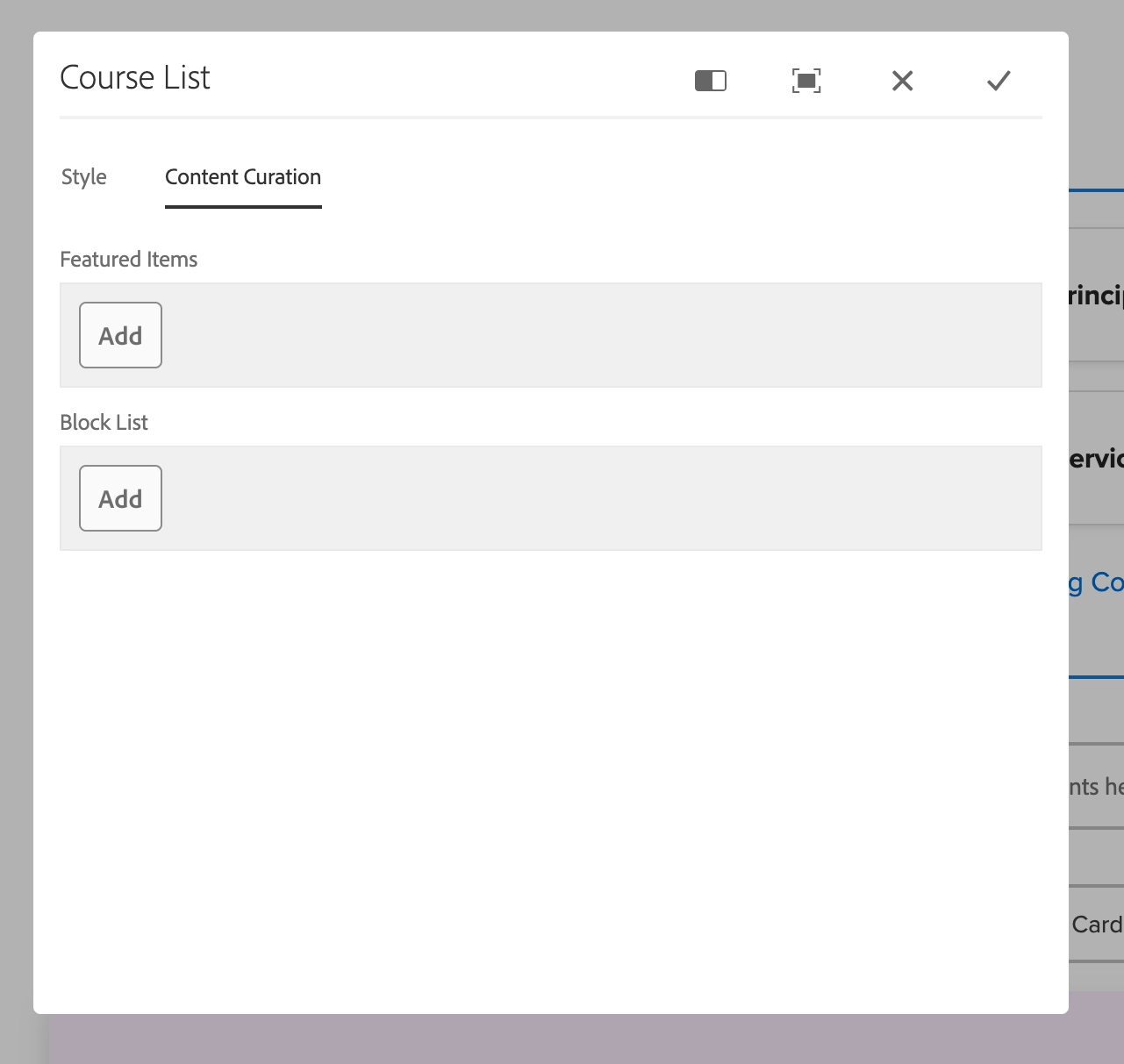
Task: Click the Block List field label
Action: pos(104,423)
